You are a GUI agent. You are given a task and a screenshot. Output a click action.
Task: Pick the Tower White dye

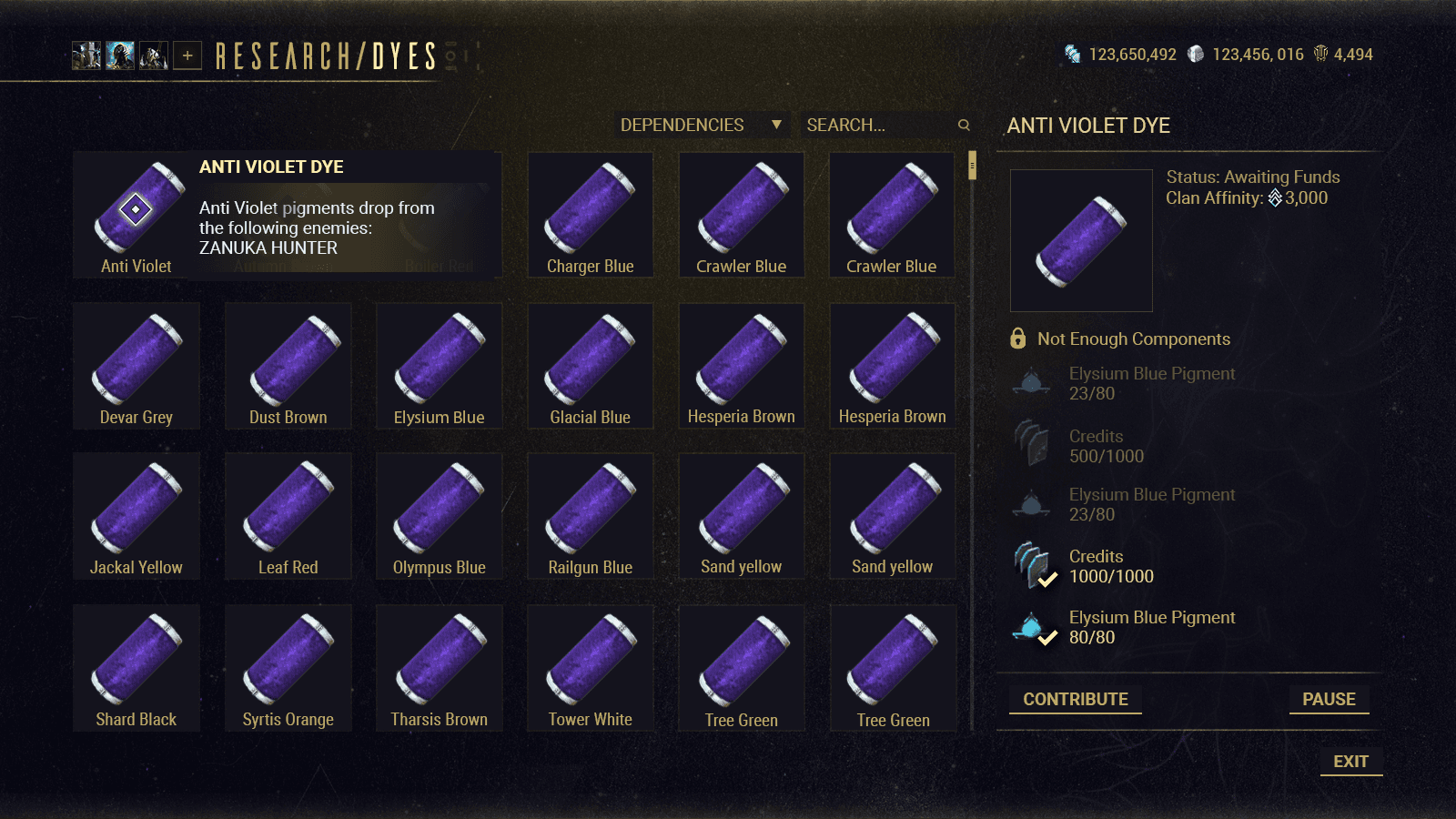point(591,668)
